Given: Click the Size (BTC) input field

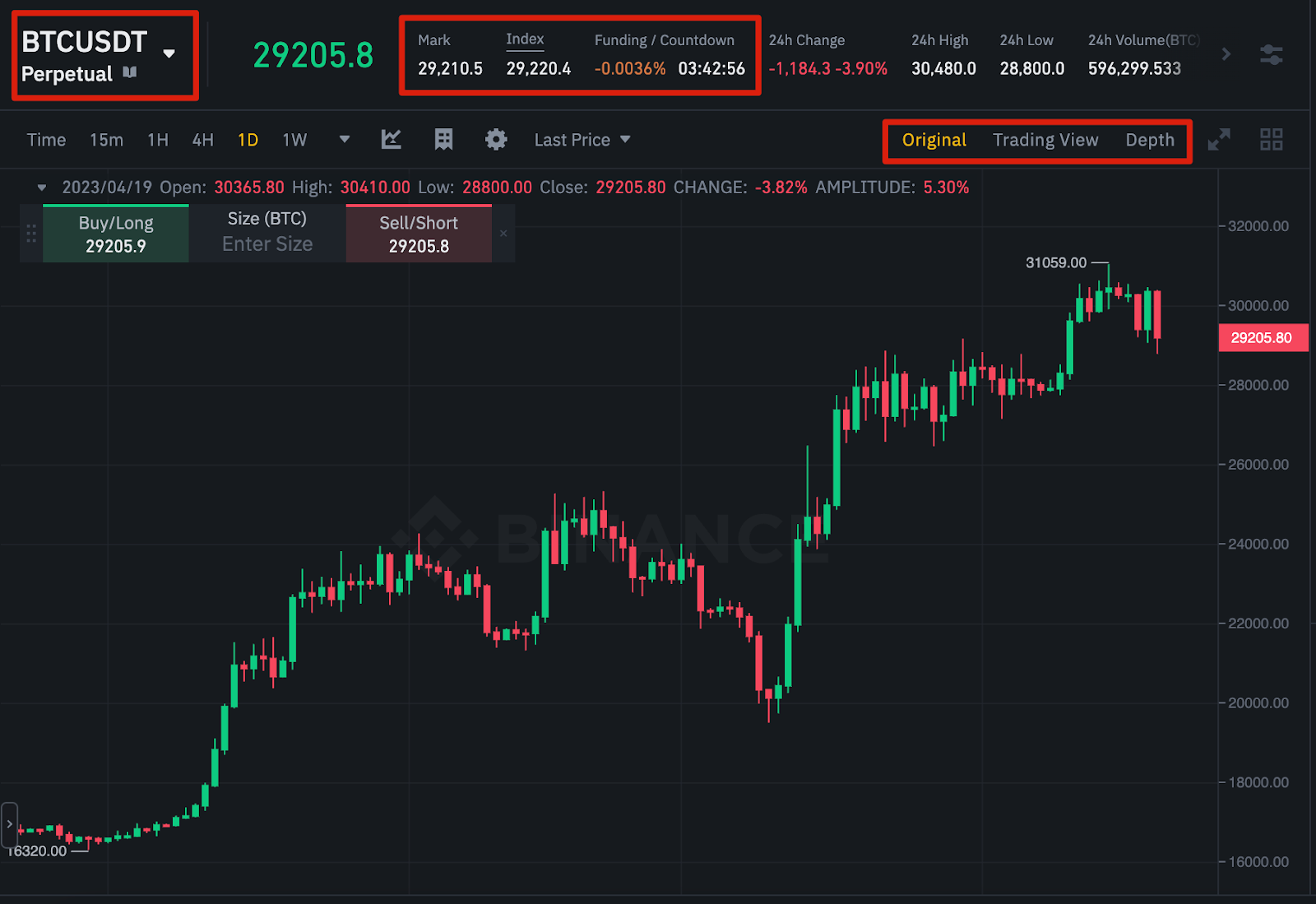Looking at the screenshot, I should pyautogui.click(x=267, y=244).
